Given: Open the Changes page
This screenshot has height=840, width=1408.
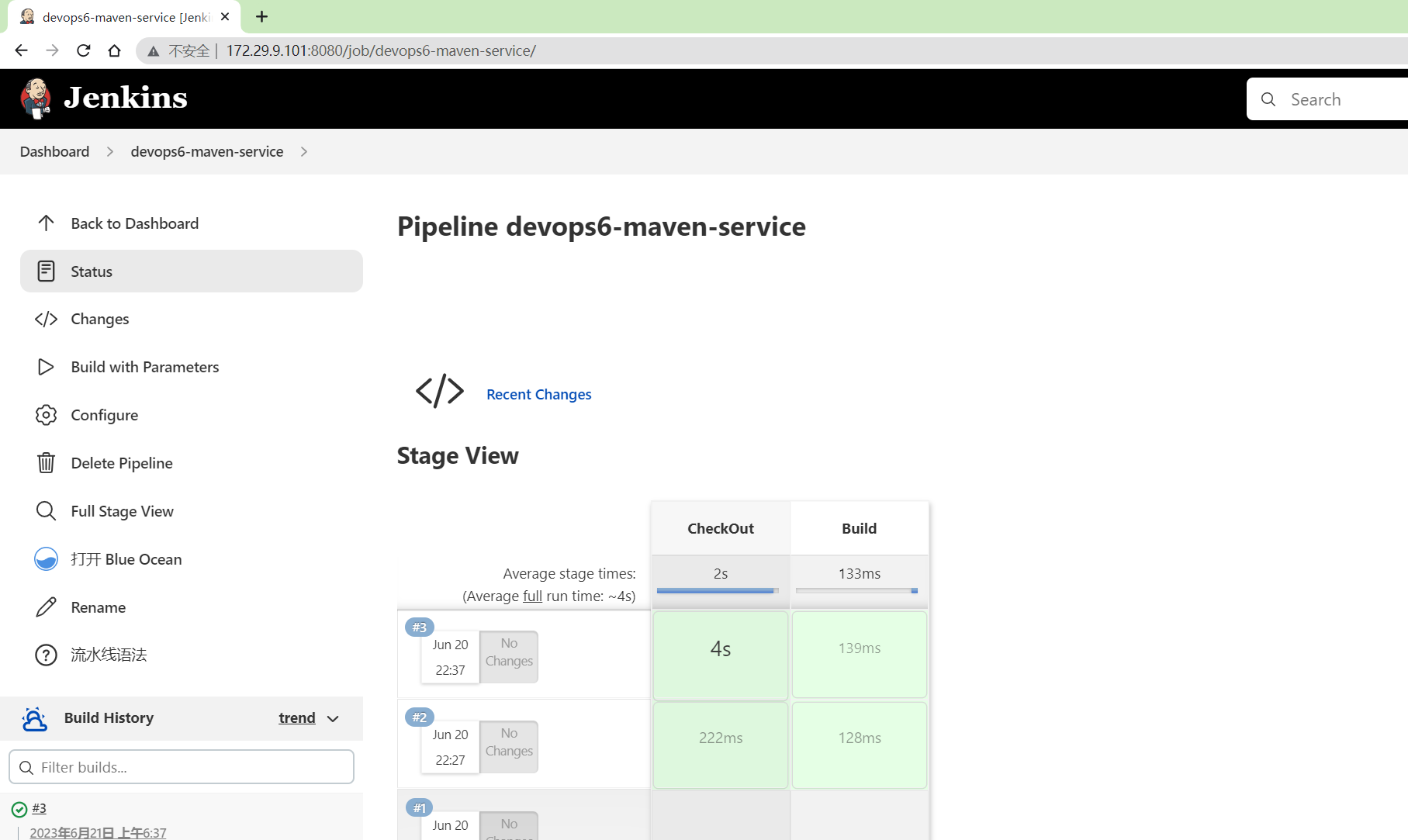Looking at the screenshot, I should pos(100,319).
